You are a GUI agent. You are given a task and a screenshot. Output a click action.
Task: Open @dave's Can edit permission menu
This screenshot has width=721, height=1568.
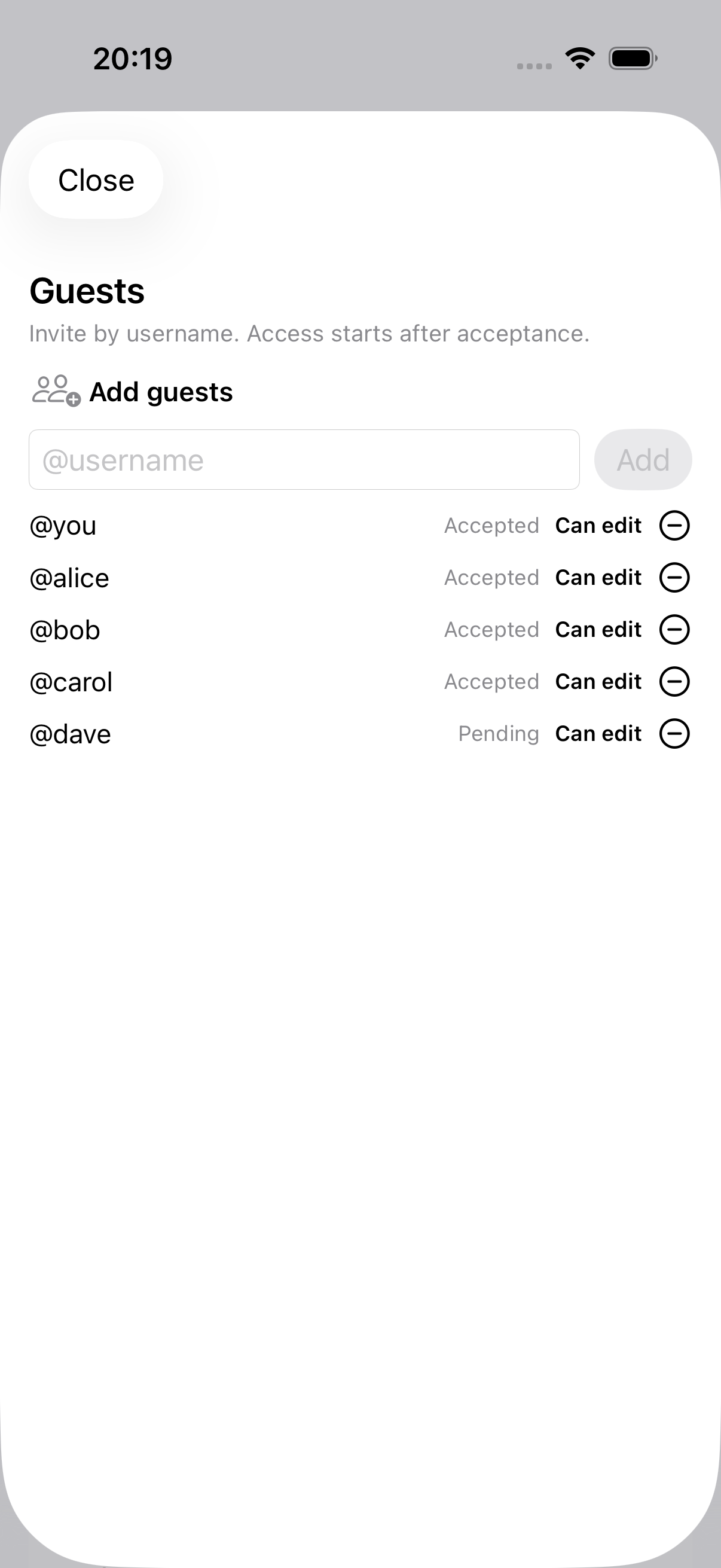pos(598,734)
